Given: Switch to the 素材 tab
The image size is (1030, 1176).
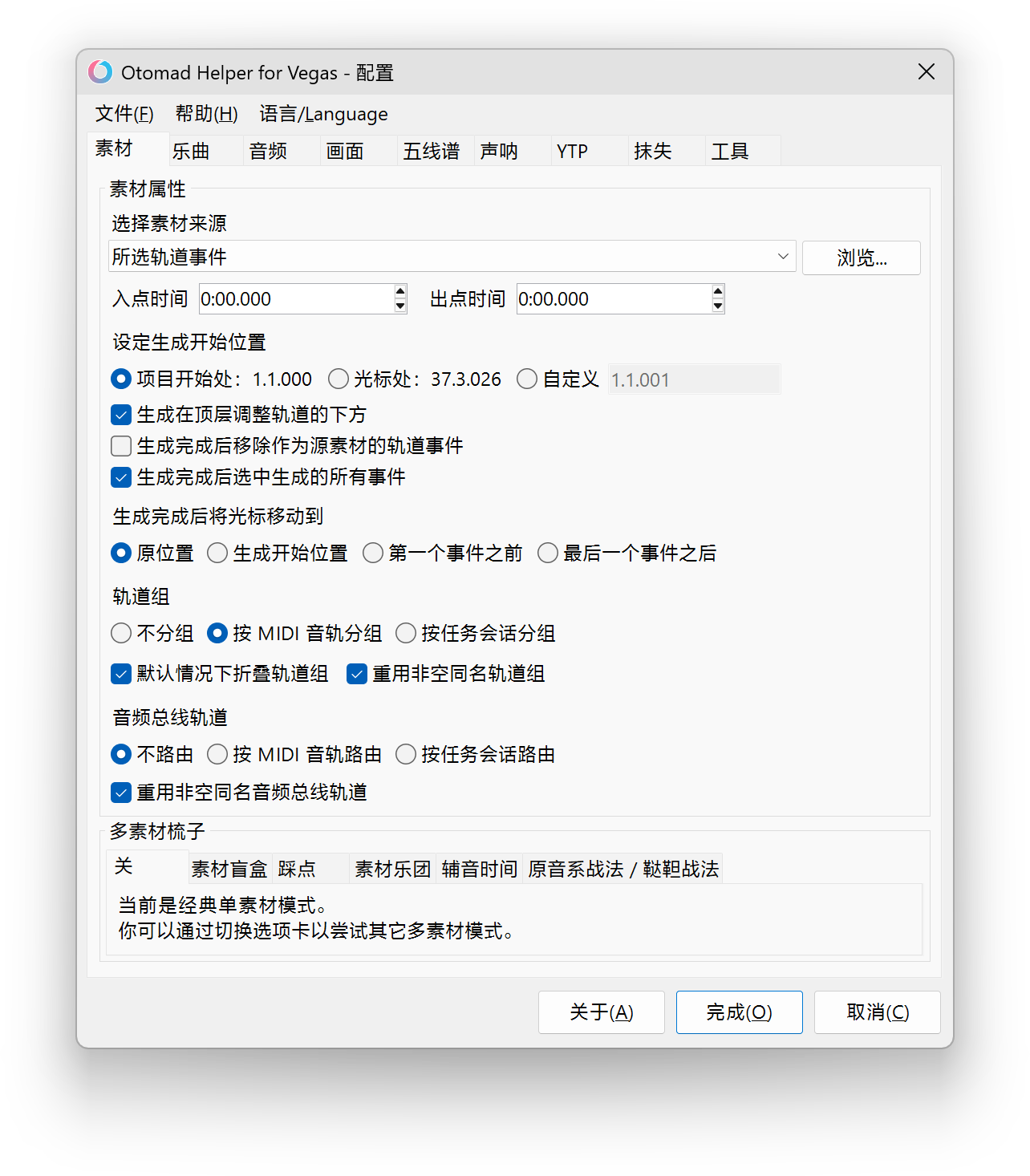Looking at the screenshot, I should pyautogui.click(x=128, y=148).
